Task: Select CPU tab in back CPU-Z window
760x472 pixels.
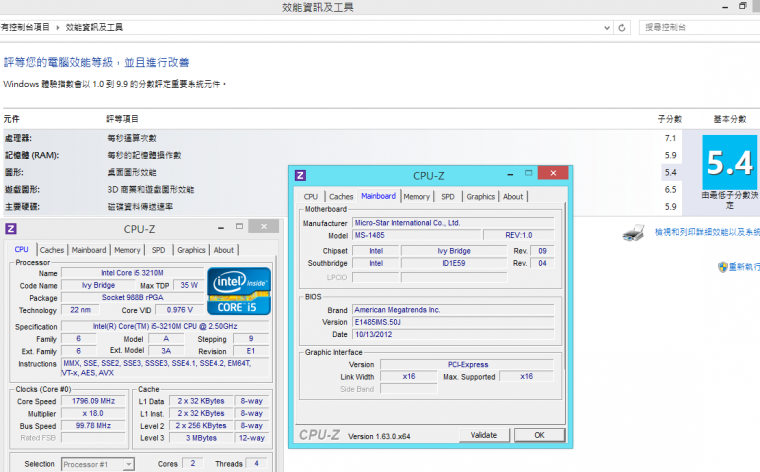Action: 21,249
